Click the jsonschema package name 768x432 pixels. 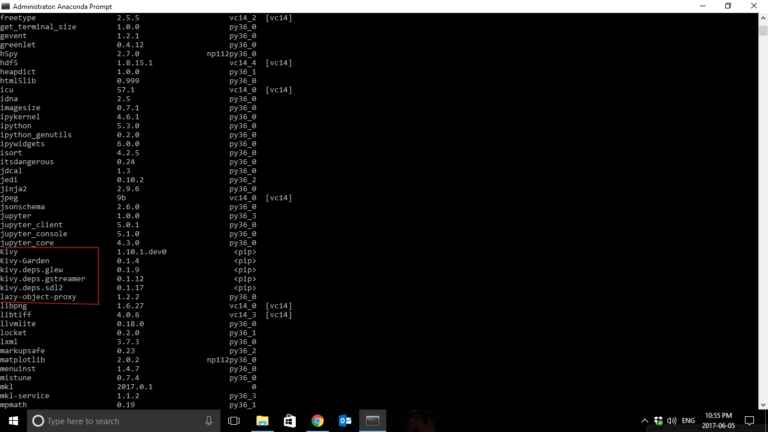pyautogui.click(x=23, y=207)
